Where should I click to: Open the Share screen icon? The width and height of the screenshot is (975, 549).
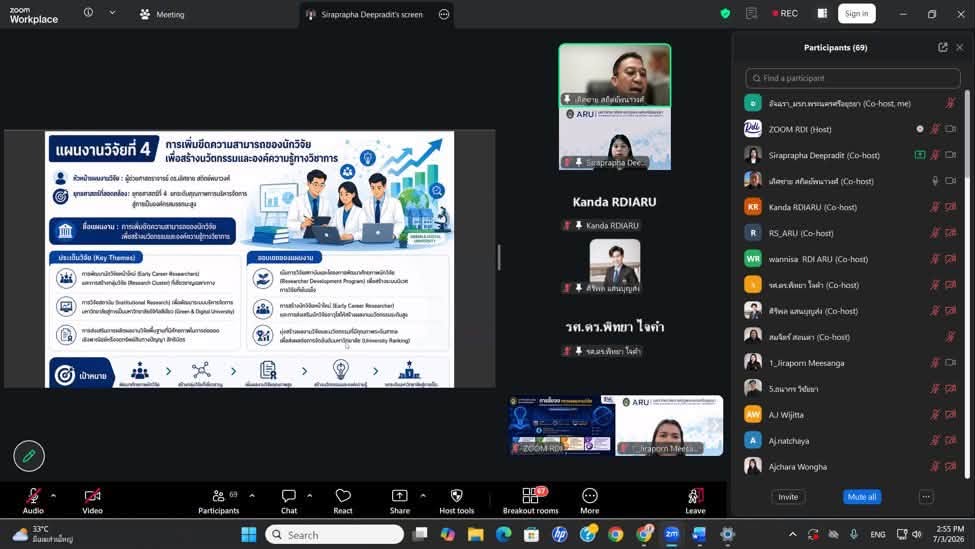[399, 496]
